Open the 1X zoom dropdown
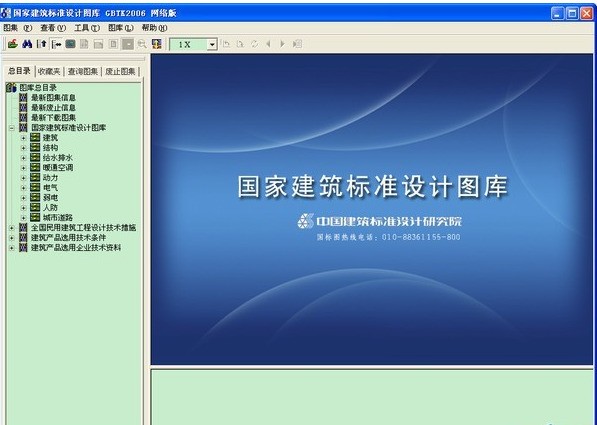This screenshot has height=425, width=597. pyautogui.click(x=212, y=45)
